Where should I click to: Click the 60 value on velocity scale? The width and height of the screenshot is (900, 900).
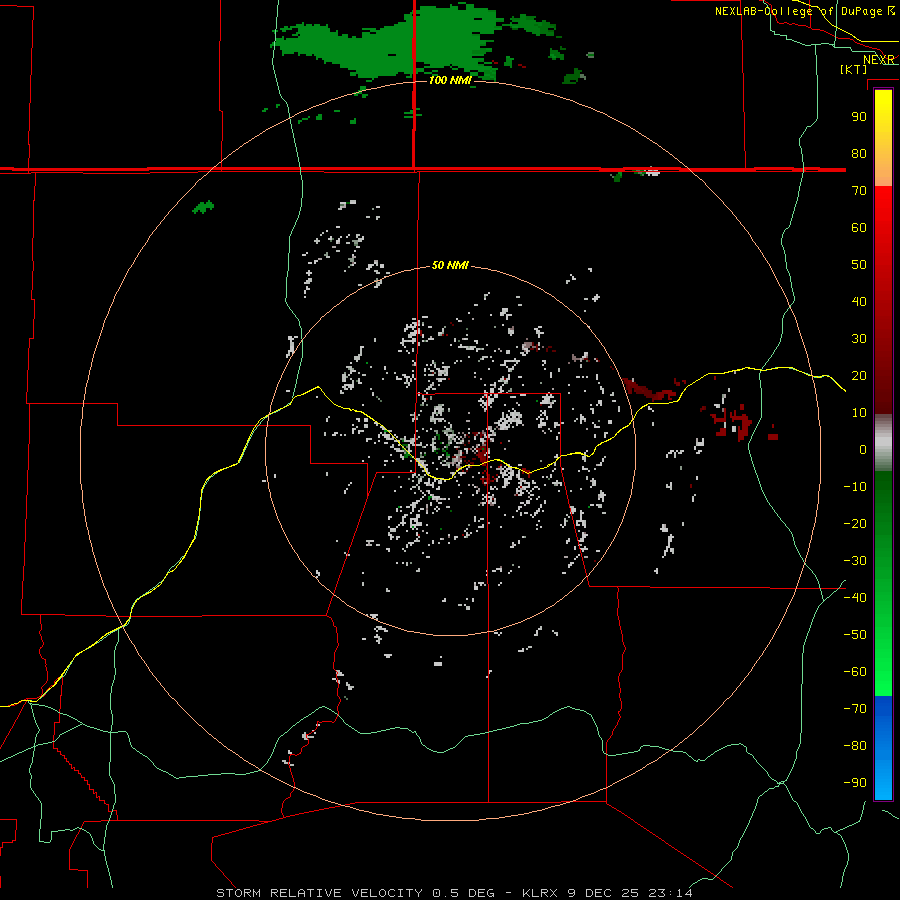(x=859, y=227)
